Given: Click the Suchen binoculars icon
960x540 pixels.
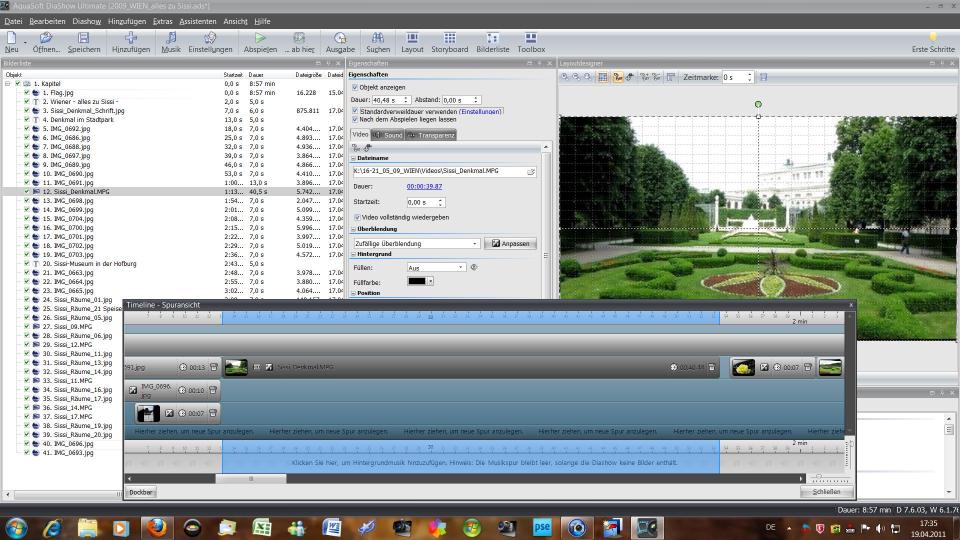Looking at the screenshot, I should click(378, 38).
